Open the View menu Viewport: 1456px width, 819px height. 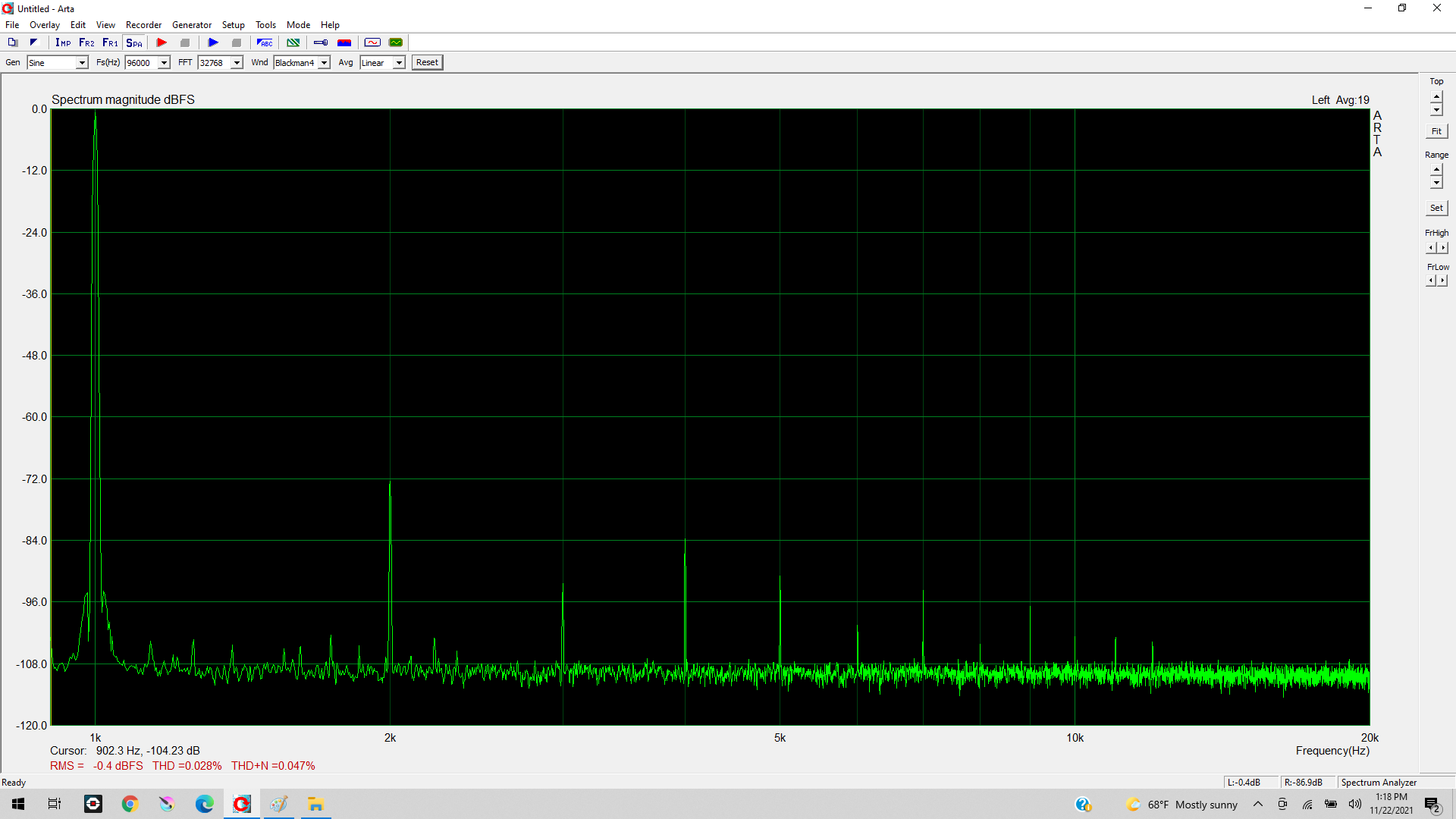(105, 25)
